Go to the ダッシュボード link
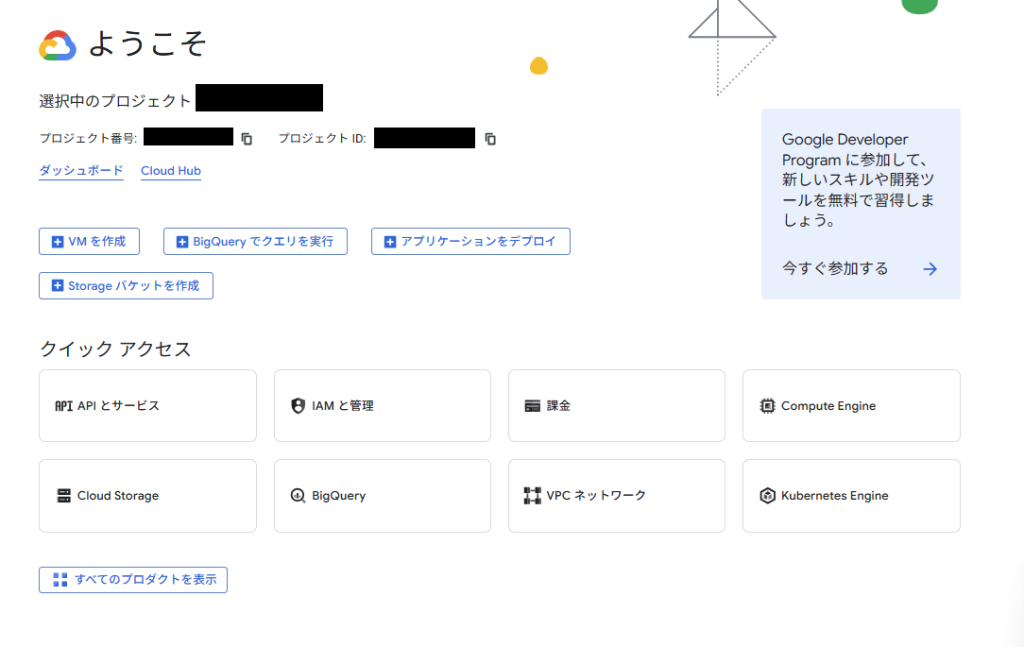This screenshot has height=647, width=1024. 81,171
